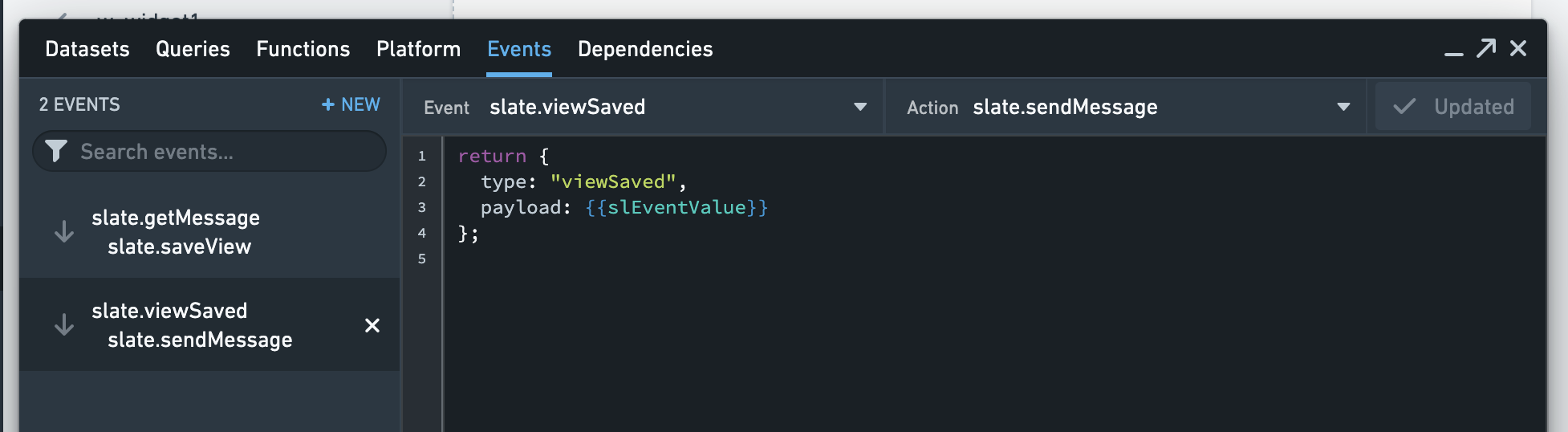Switch to the Queries tab

[x=193, y=49]
